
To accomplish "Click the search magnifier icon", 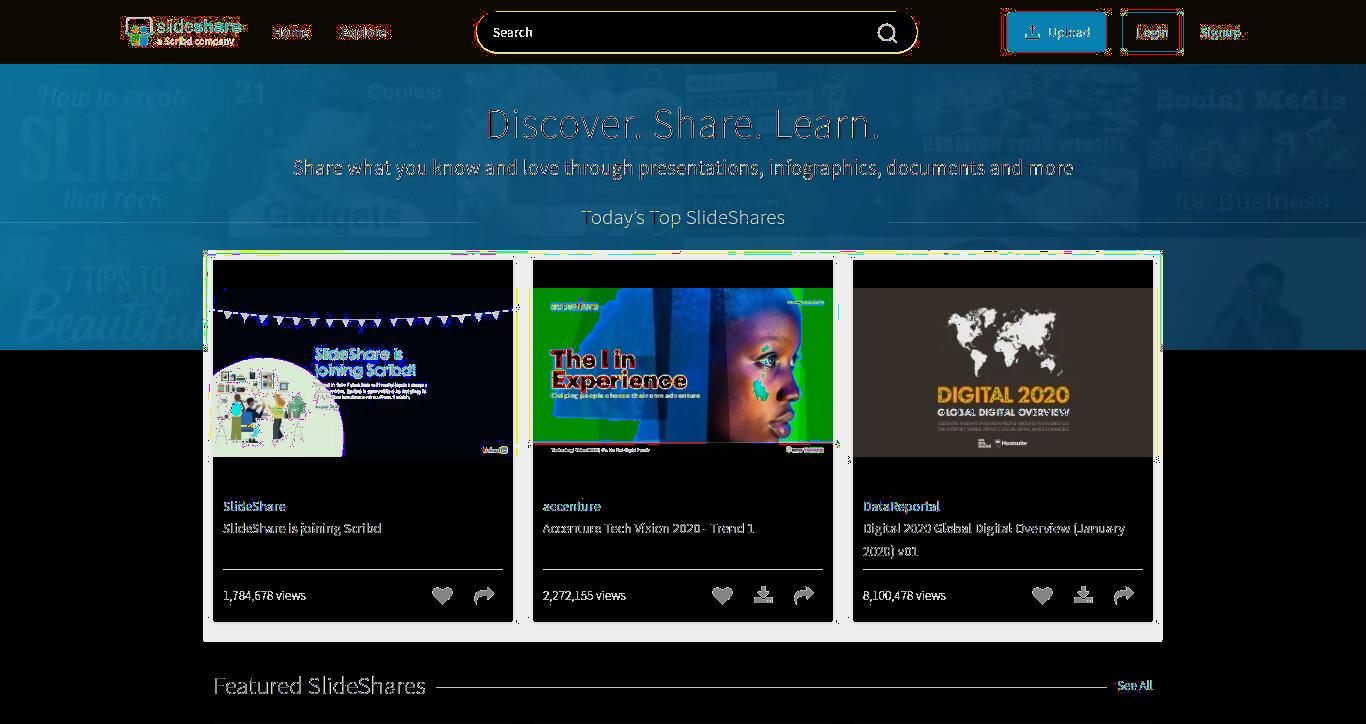I will [887, 33].
